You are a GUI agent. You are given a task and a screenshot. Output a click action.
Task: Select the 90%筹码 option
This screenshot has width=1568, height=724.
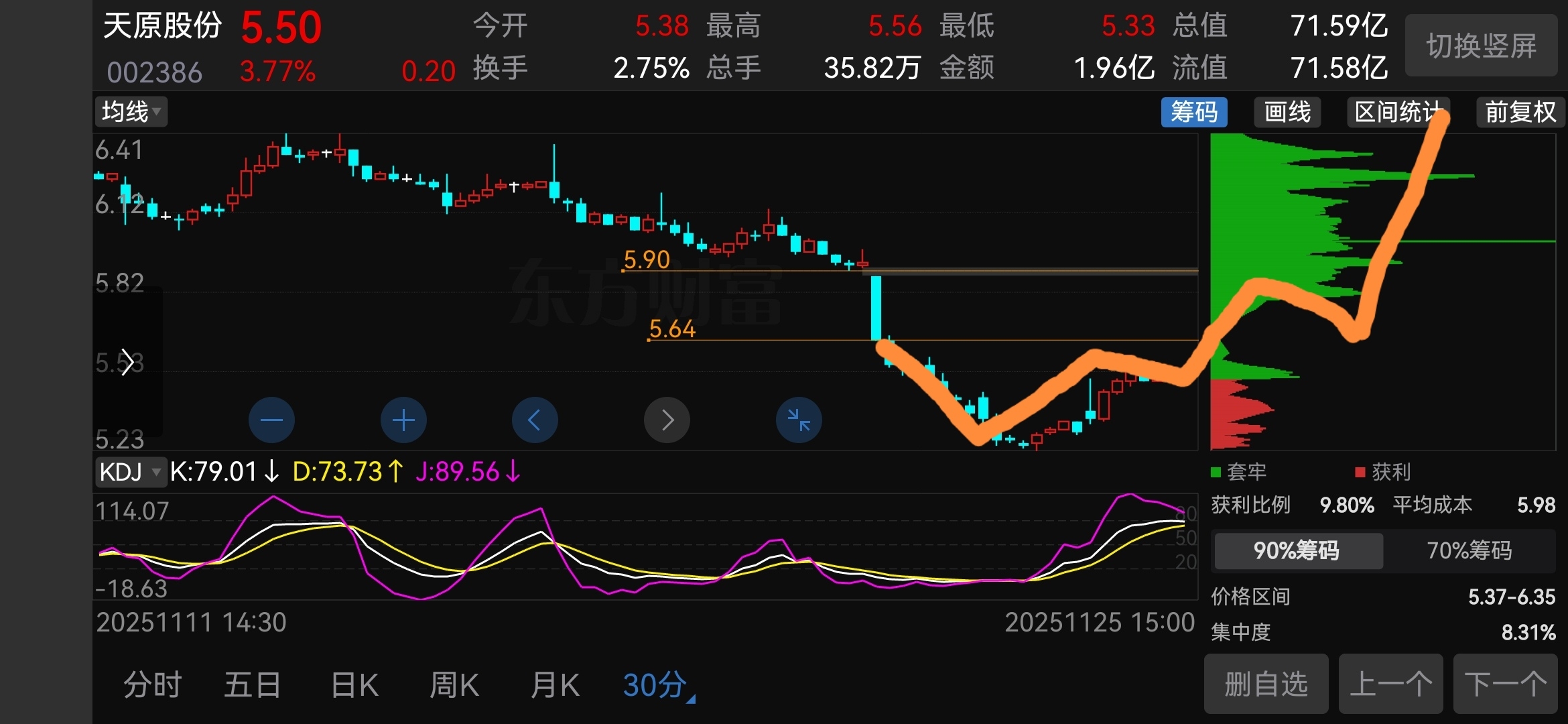click(1297, 550)
